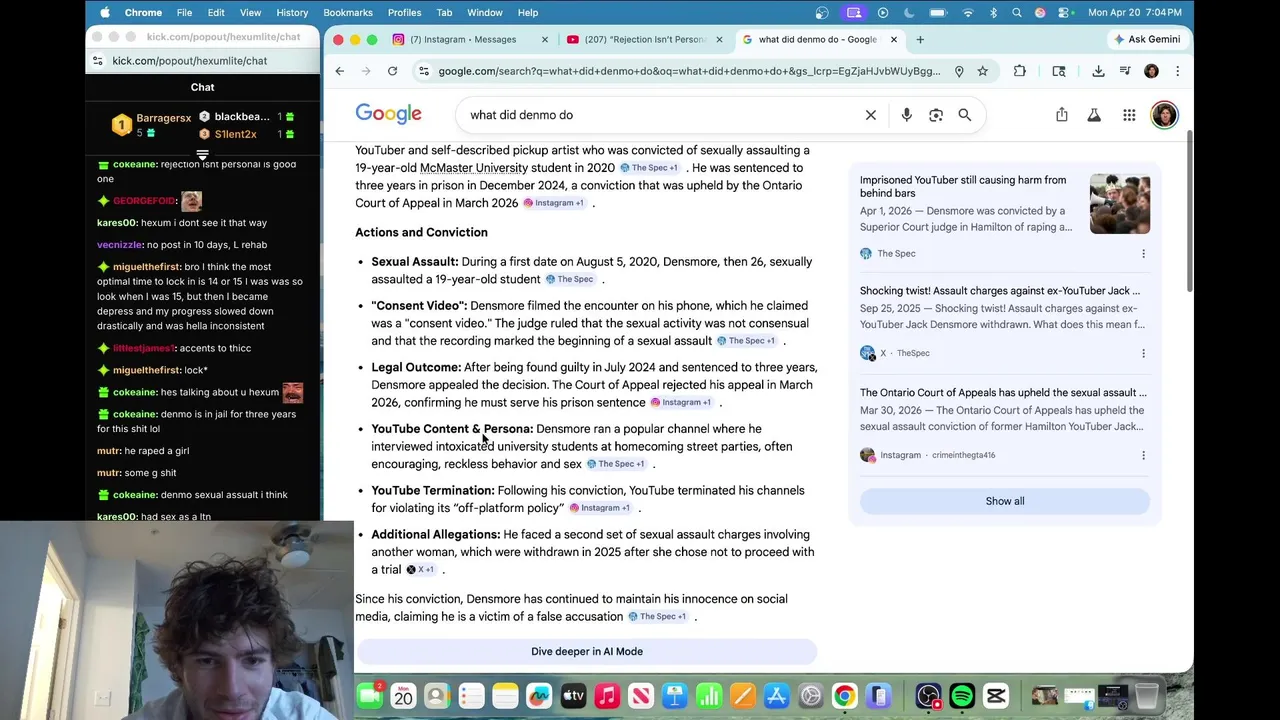The image size is (1280, 720).
Task: Click the location pin icon in address bar
Action: (x=959, y=71)
